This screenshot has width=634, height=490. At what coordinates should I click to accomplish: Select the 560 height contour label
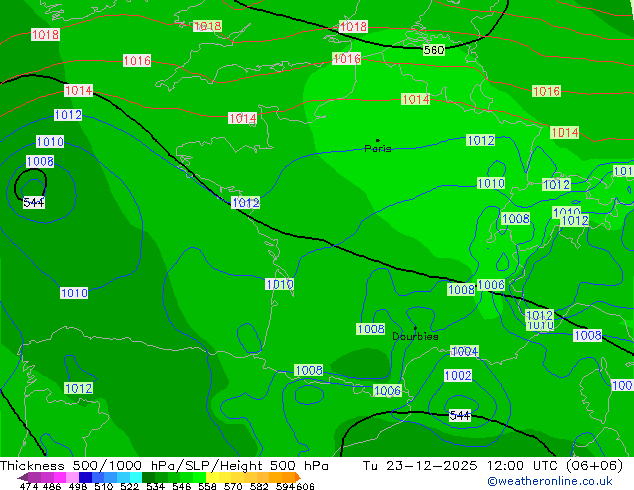coord(434,50)
